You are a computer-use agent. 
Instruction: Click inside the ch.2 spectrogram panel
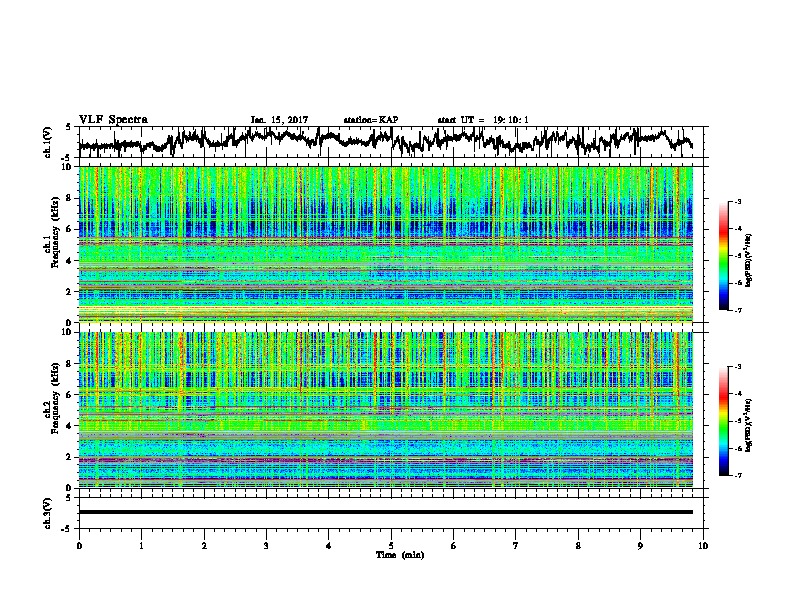tap(386, 410)
